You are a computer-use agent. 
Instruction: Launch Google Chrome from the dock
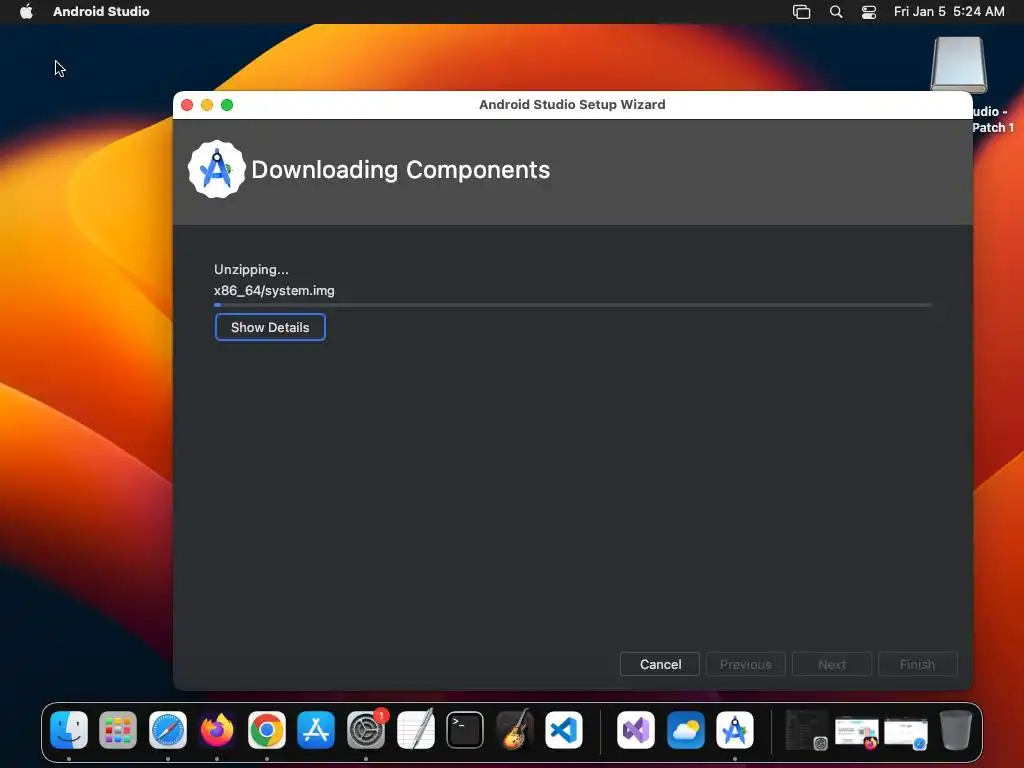(266, 729)
